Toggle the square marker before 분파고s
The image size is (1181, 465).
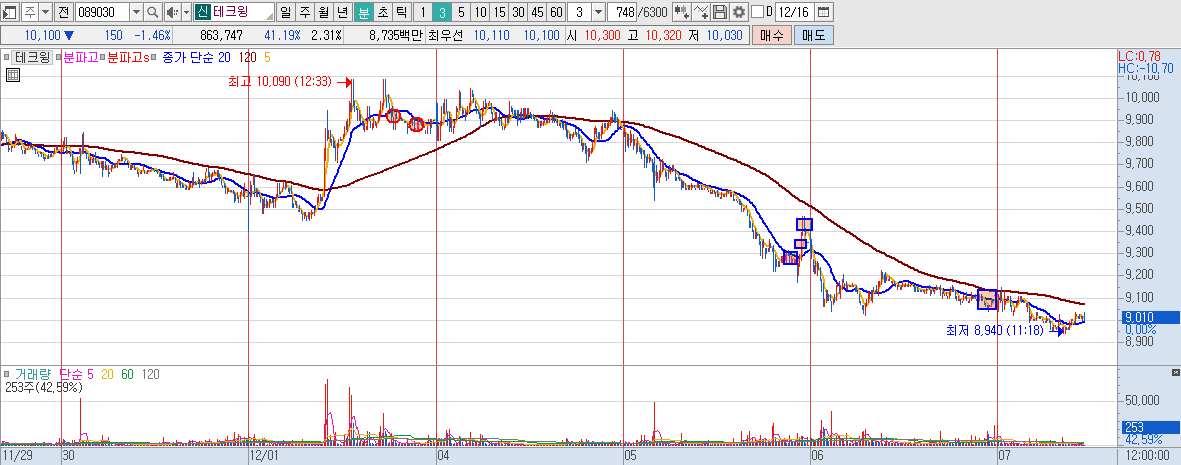tap(104, 57)
